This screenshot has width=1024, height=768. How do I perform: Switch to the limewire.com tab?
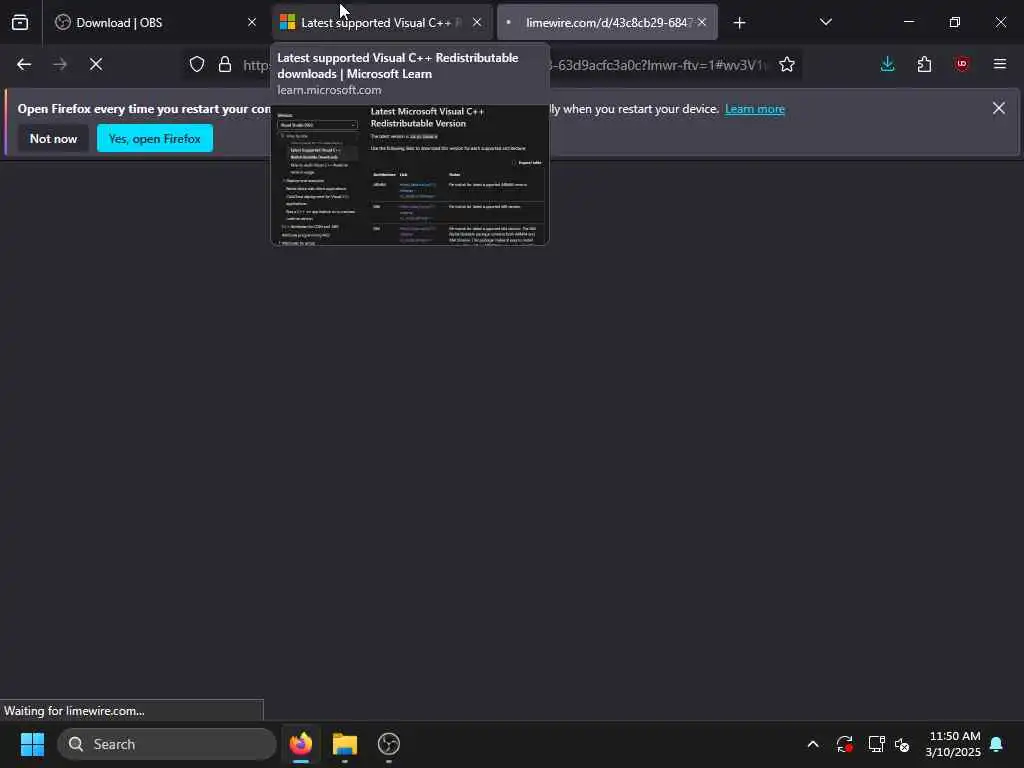pyautogui.click(x=607, y=22)
